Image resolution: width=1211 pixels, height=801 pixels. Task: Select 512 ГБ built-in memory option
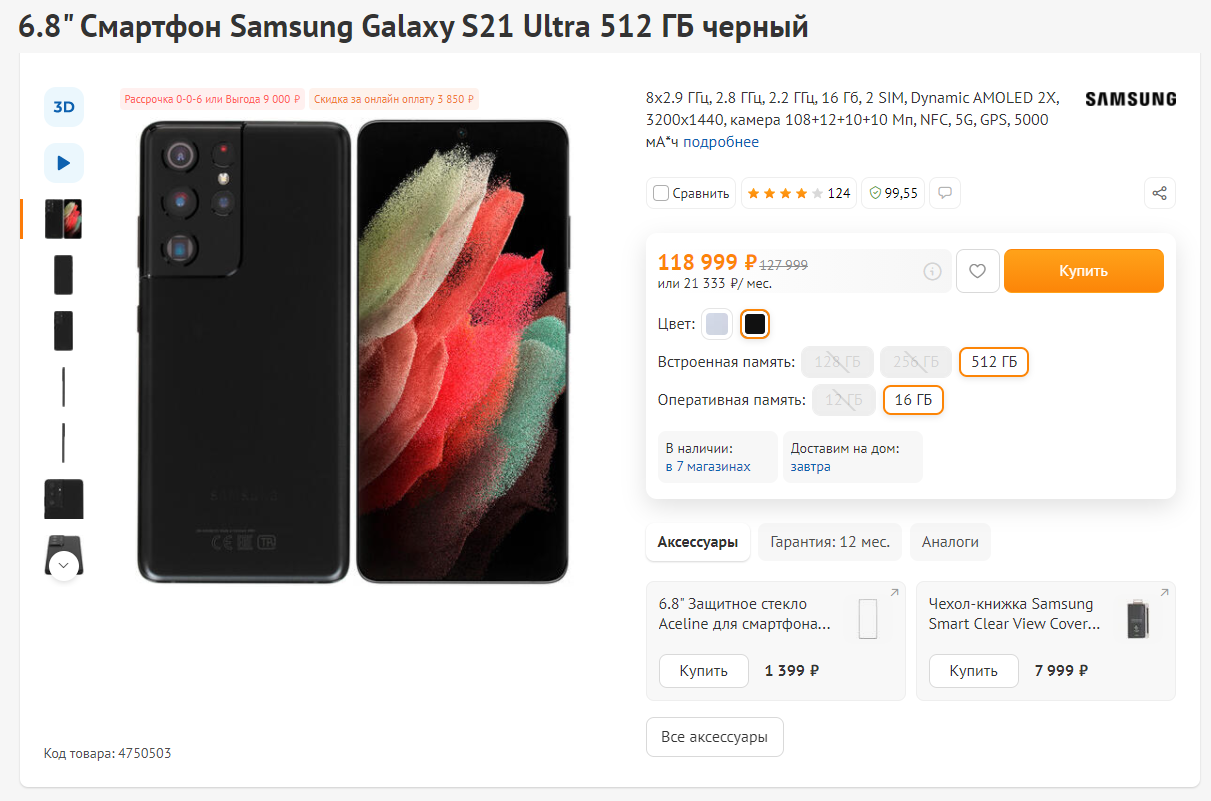pyautogui.click(x=993, y=362)
